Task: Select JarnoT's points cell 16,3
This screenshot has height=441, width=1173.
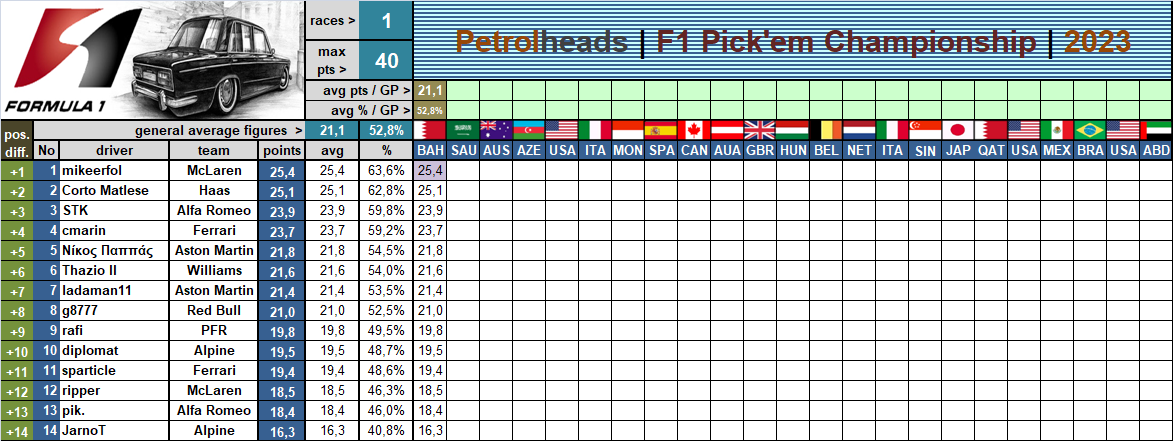Action: pyautogui.click(x=281, y=431)
